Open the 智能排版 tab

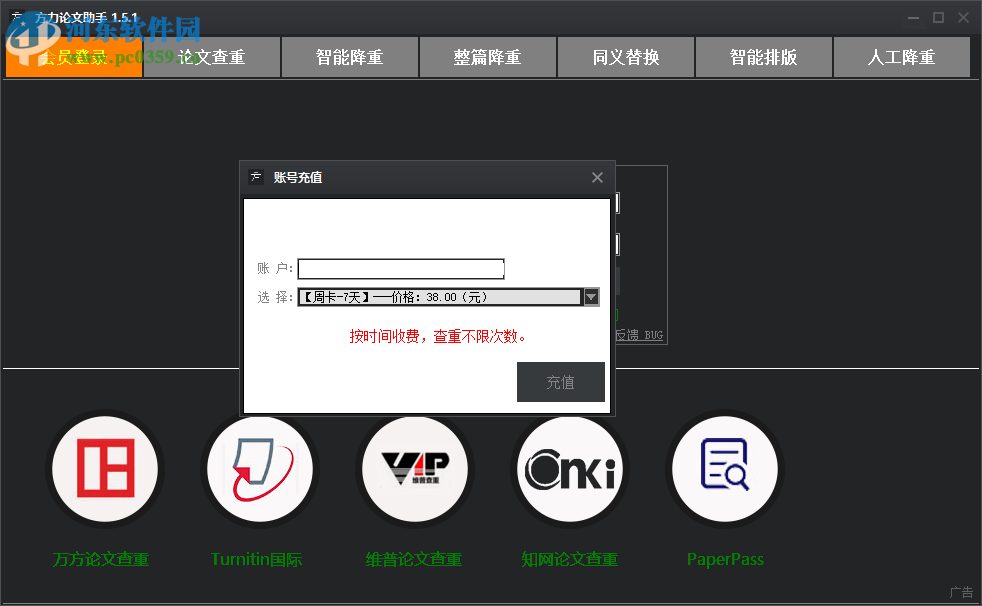(x=763, y=57)
